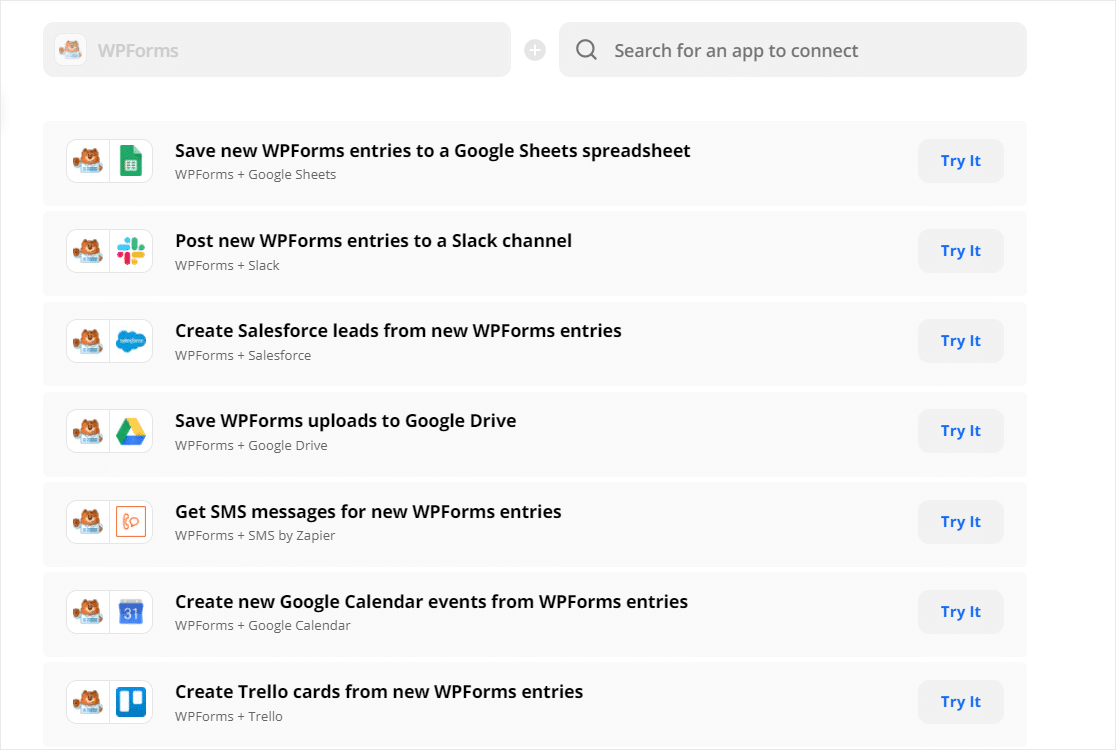Open 'Create new Google Calendar events from WPForms entries'

click(x=431, y=602)
